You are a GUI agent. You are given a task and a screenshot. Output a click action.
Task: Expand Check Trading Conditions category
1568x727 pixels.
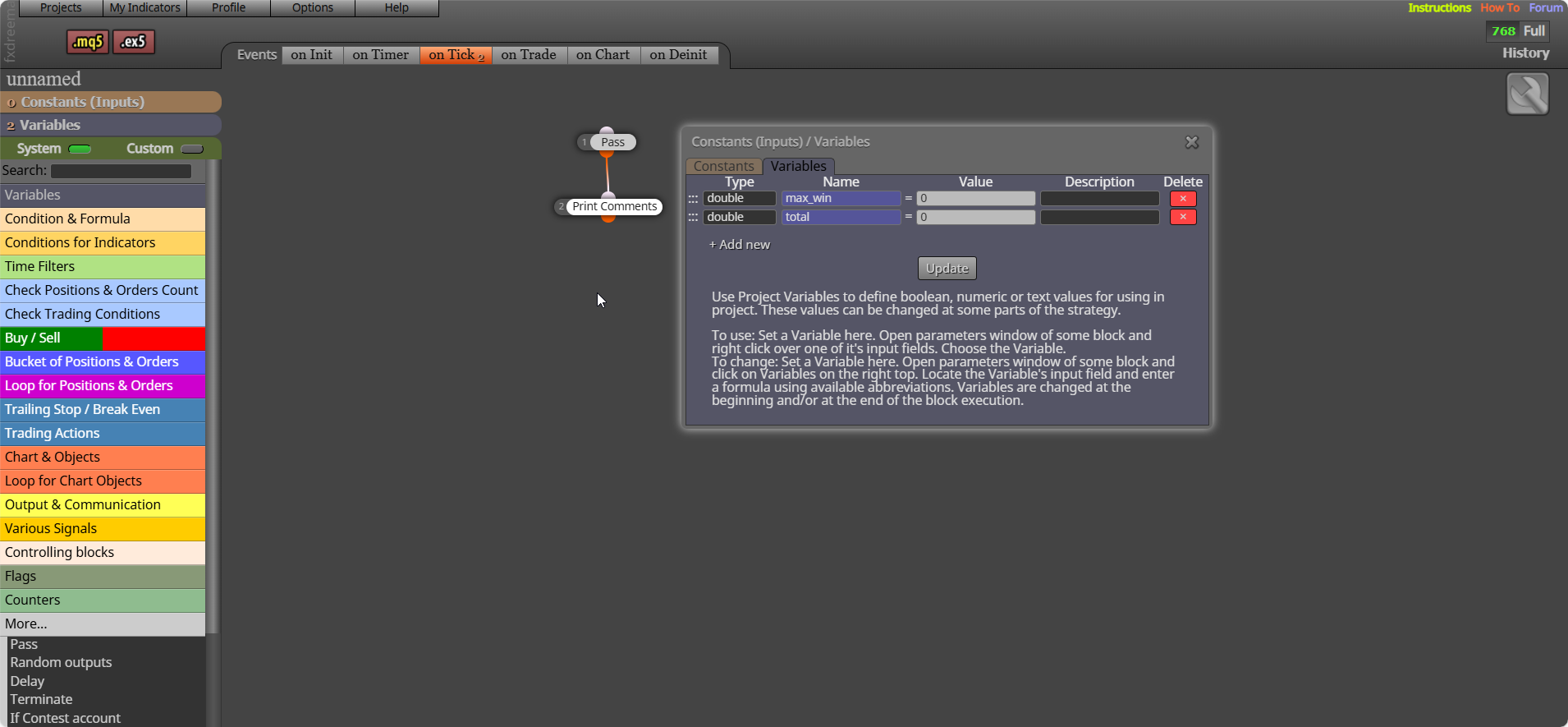tap(103, 315)
